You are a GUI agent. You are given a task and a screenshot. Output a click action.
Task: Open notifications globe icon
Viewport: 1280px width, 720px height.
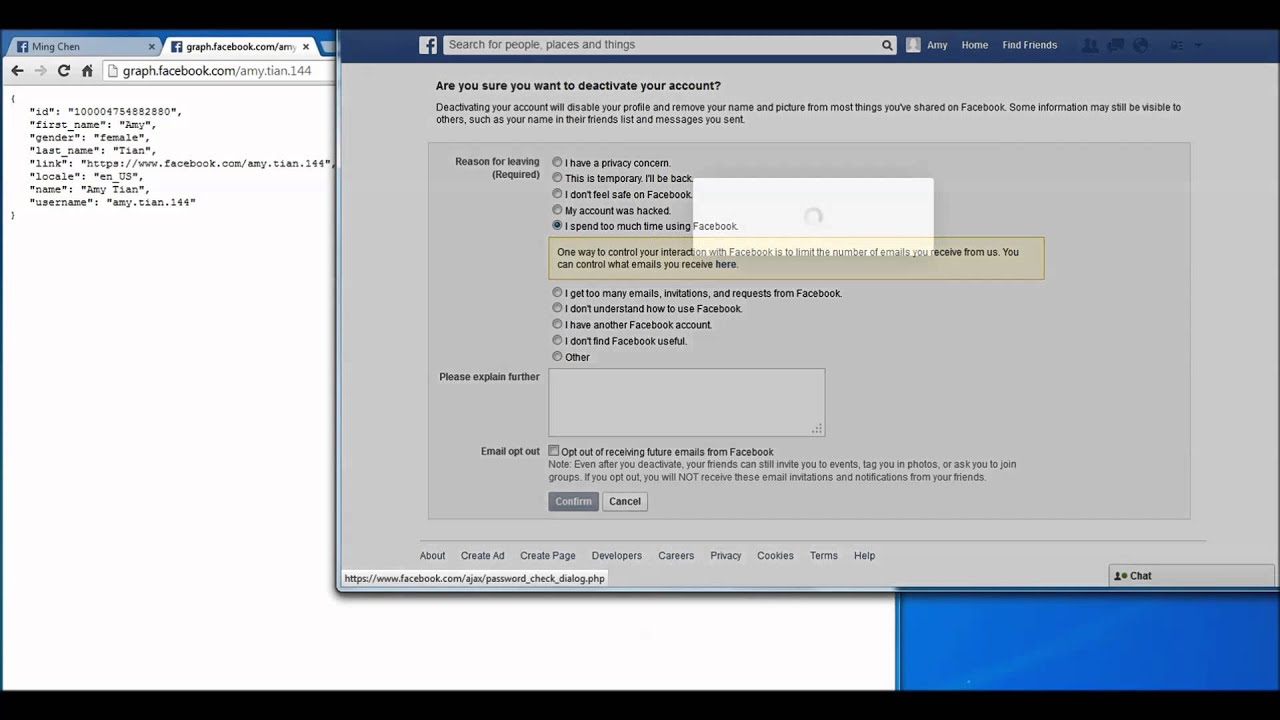1141,45
